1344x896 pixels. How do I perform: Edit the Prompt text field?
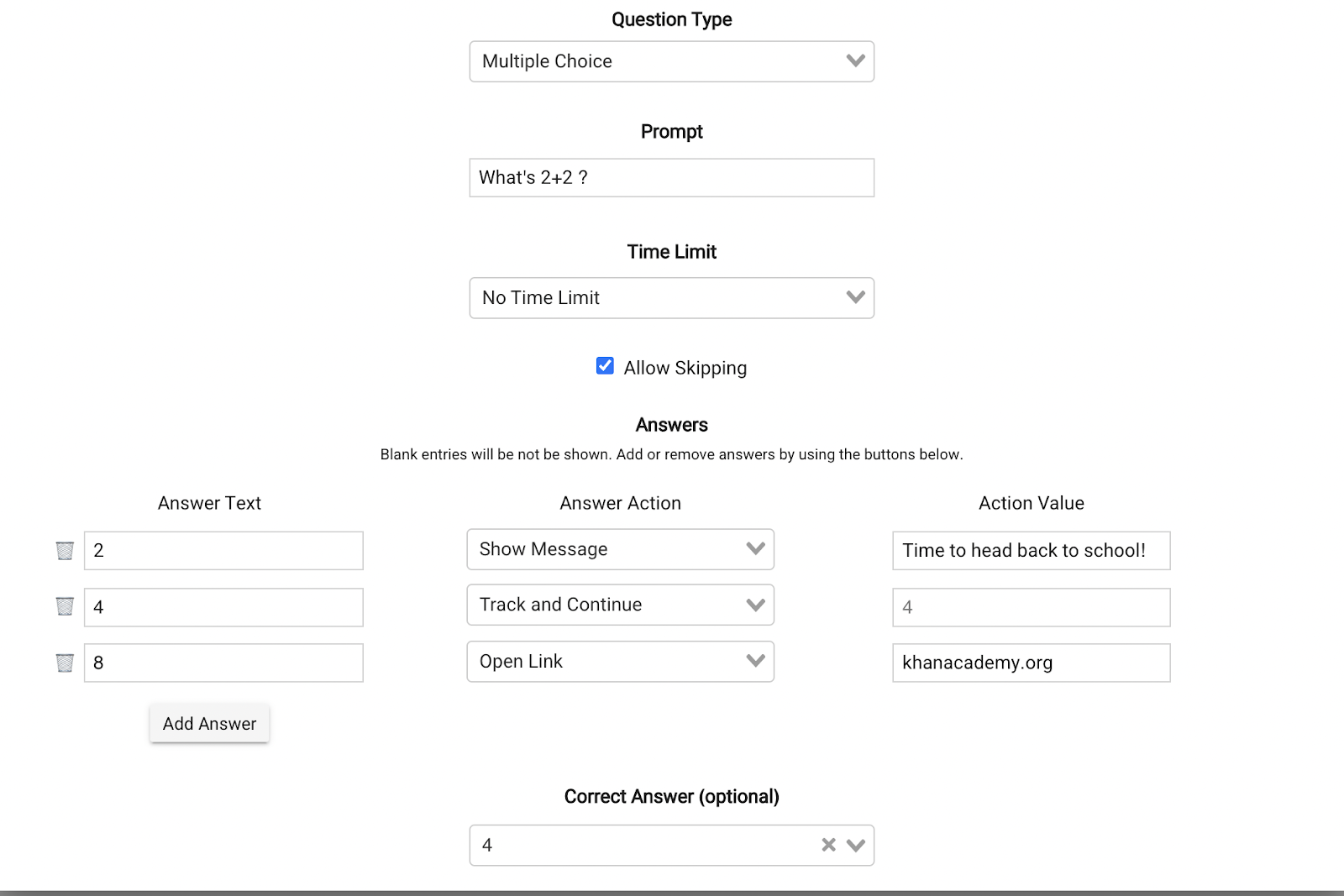pyautogui.click(x=671, y=178)
